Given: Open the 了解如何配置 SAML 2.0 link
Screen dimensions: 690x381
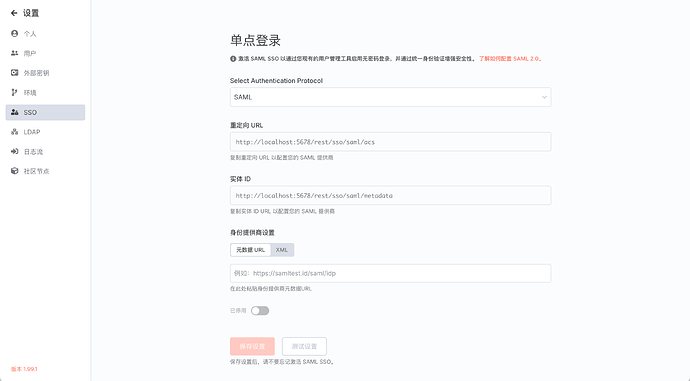Looking at the screenshot, I should click(x=510, y=59).
